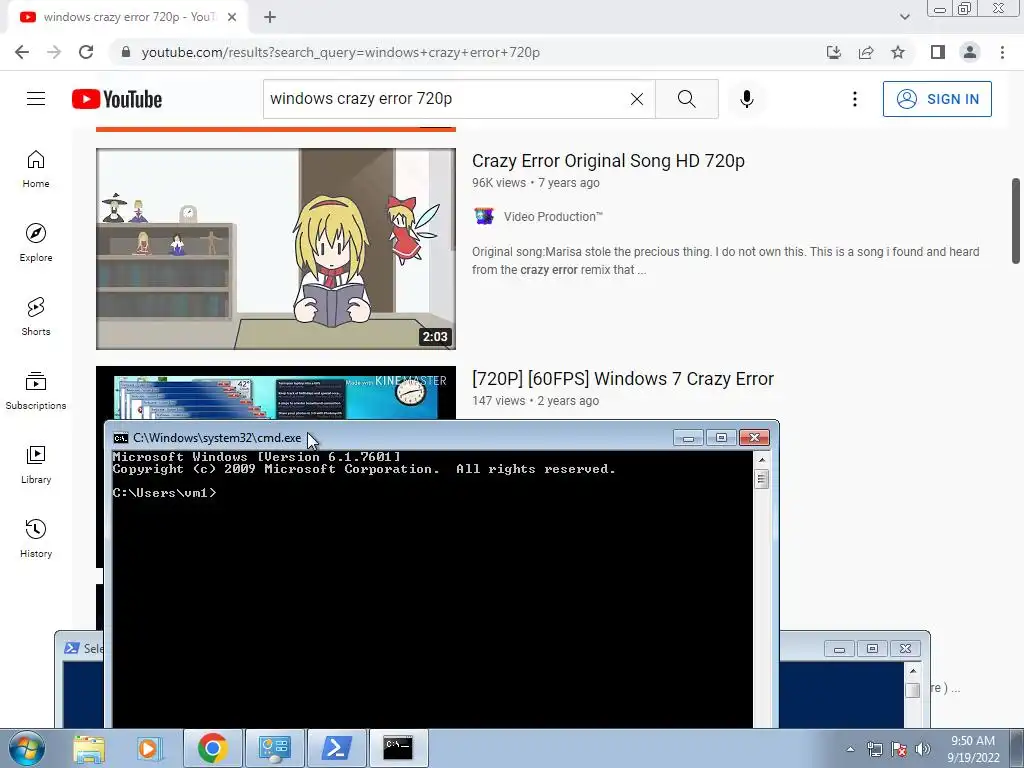Open the History sidebar item
This screenshot has height=768, width=1024.
pos(36,538)
